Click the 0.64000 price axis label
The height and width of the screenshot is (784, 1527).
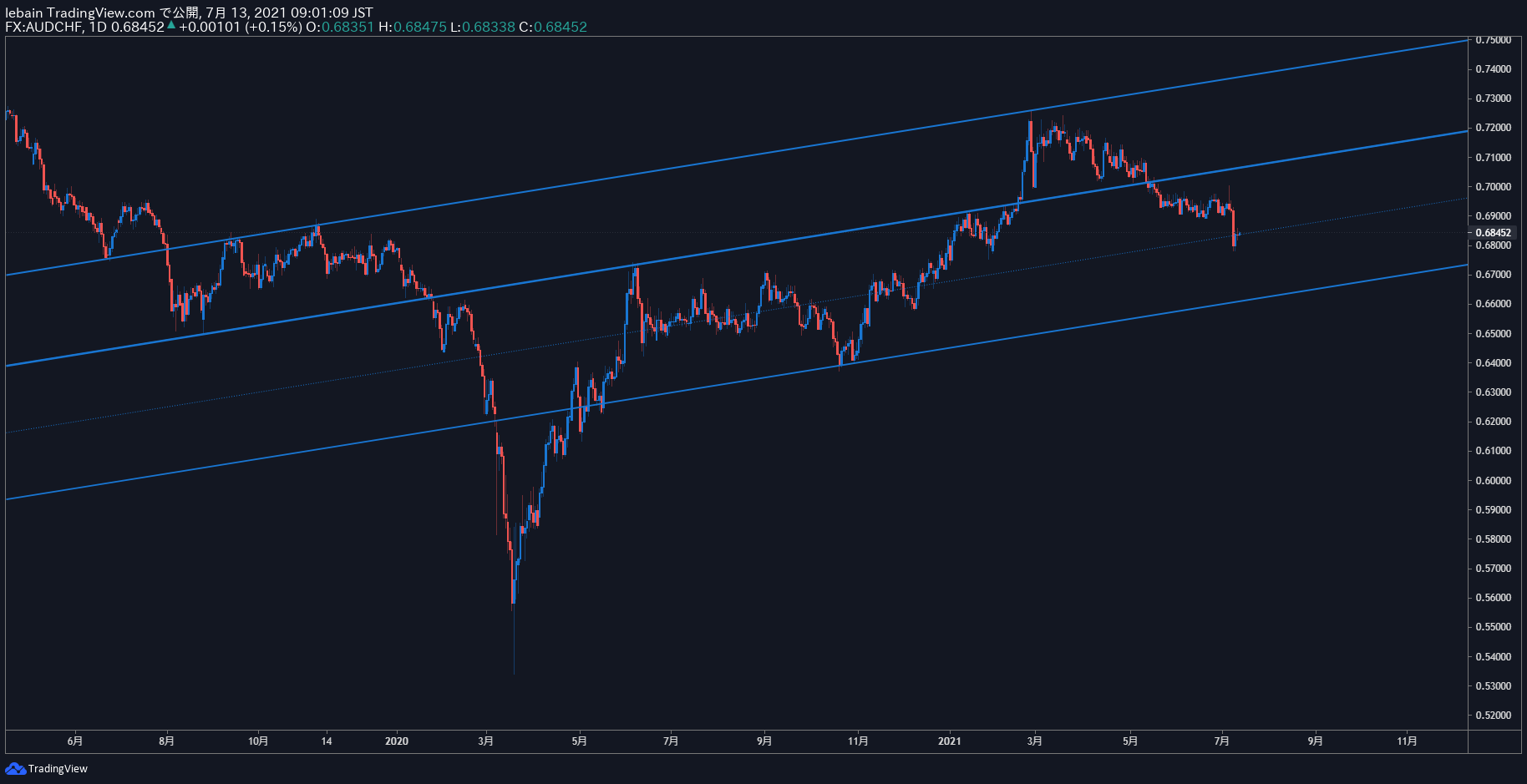click(x=1493, y=363)
